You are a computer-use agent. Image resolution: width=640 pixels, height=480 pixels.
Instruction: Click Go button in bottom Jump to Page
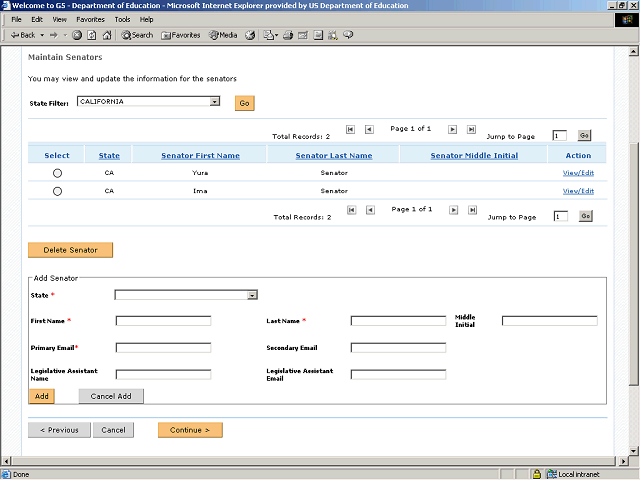point(586,216)
